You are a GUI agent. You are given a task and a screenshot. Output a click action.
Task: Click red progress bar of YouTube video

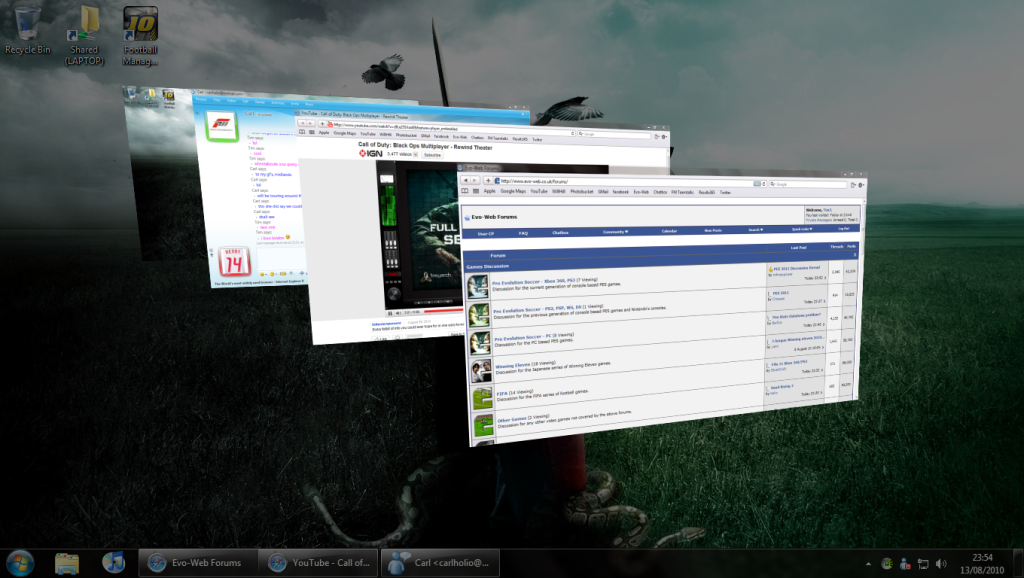(441, 310)
